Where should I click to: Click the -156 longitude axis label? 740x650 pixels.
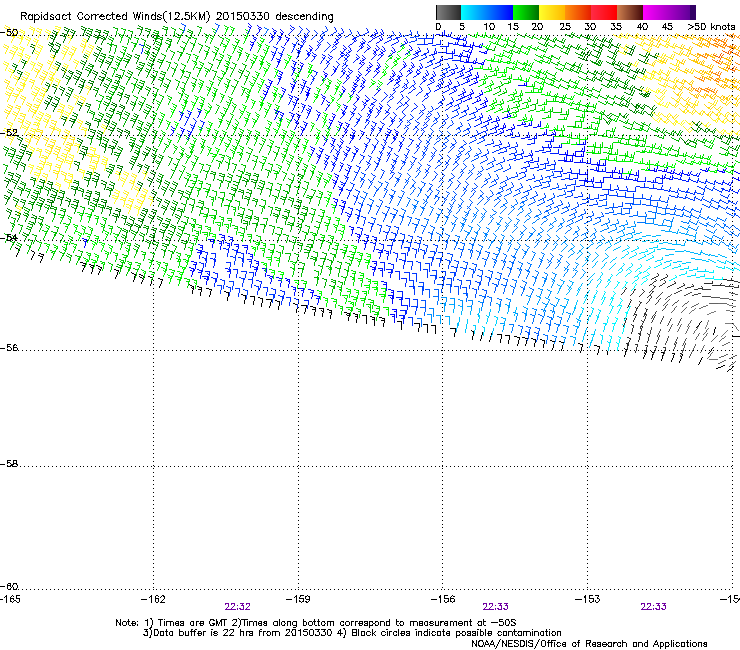[443, 599]
